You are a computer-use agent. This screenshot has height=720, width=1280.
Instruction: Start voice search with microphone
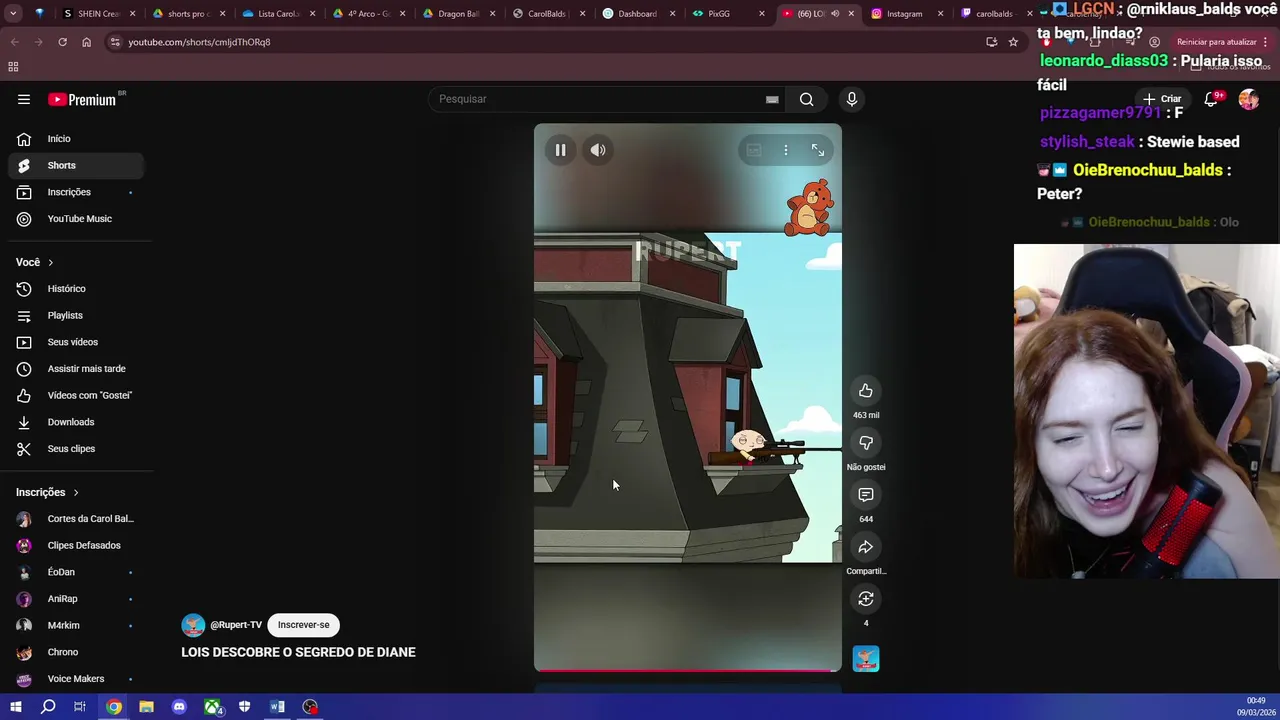tap(852, 99)
